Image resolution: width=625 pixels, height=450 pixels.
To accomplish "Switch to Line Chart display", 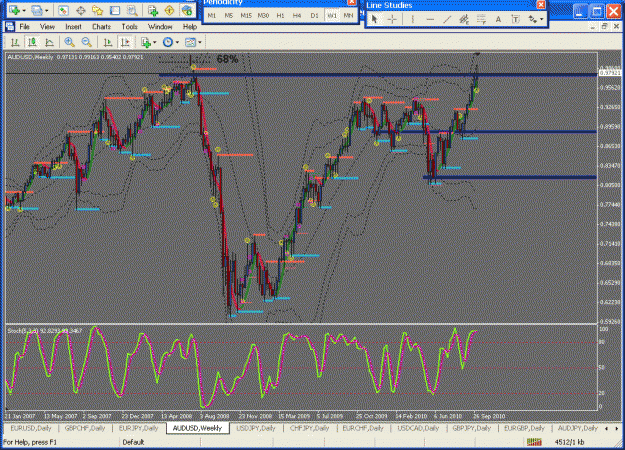I will [49, 42].
